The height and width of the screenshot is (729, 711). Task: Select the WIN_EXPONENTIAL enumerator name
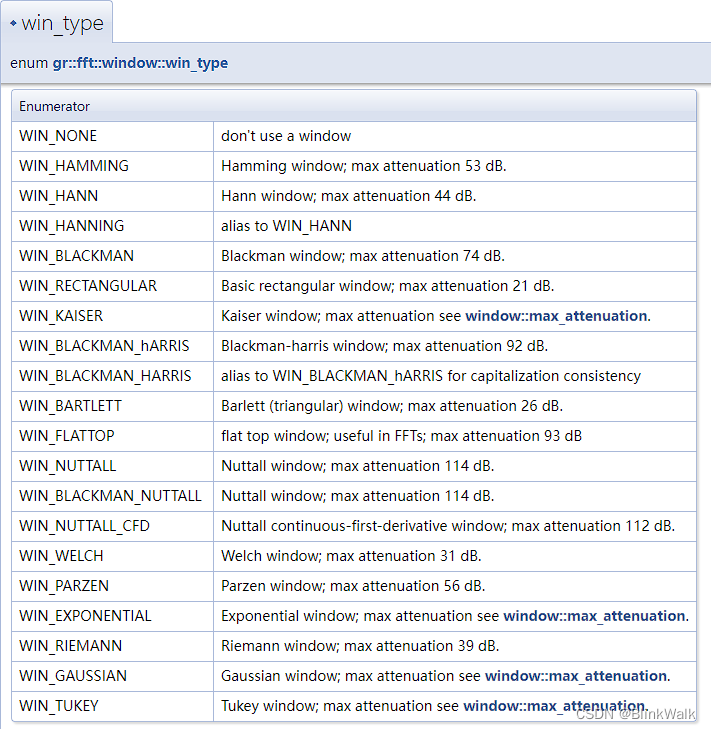85,616
